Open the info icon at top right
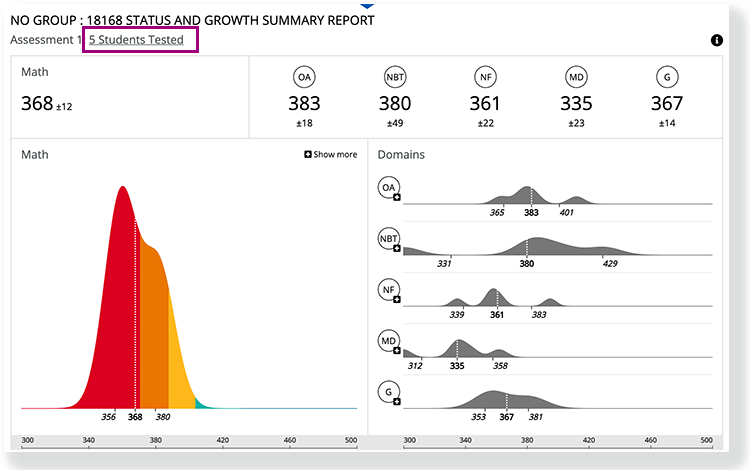Viewport: 750px width, 470px height. coord(716,41)
